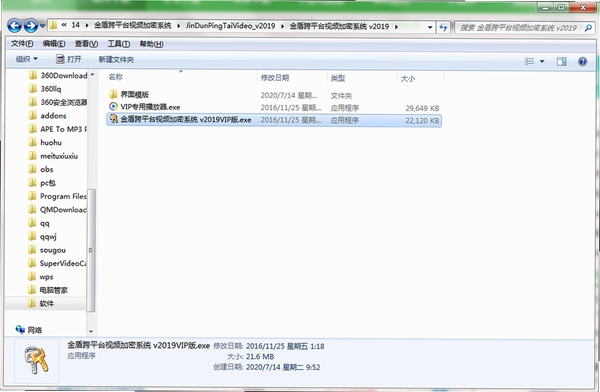The height and width of the screenshot is (392, 600).
Task: Select 电脑管家 folder in the tree
Action: click(x=48, y=290)
